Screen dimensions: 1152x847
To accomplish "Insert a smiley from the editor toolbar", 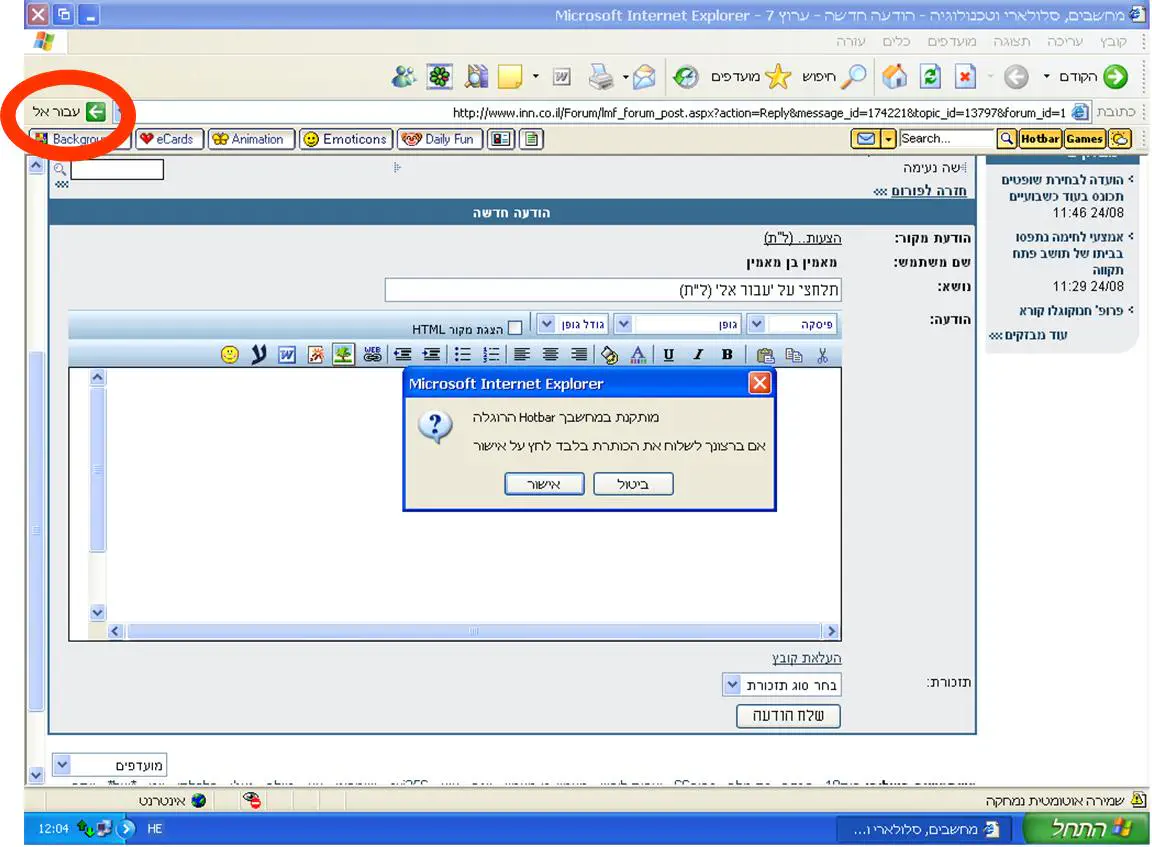I will click(x=230, y=354).
